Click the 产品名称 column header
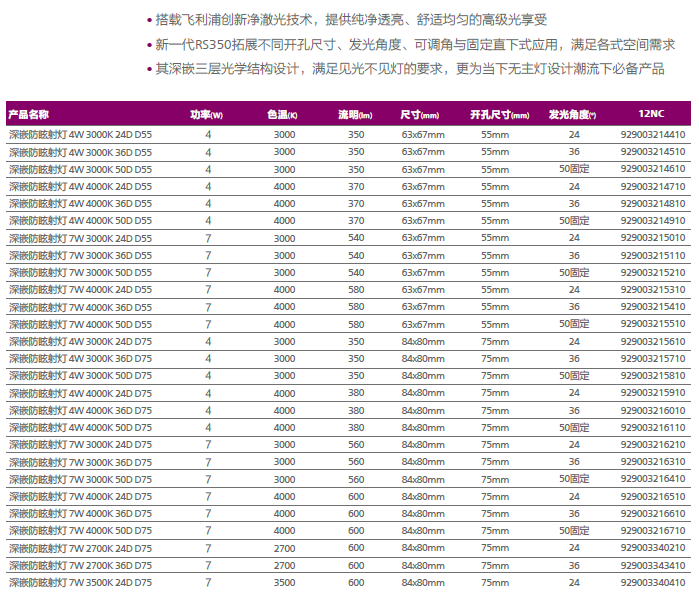The image size is (699, 592). pyautogui.click(x=29, y=115)
